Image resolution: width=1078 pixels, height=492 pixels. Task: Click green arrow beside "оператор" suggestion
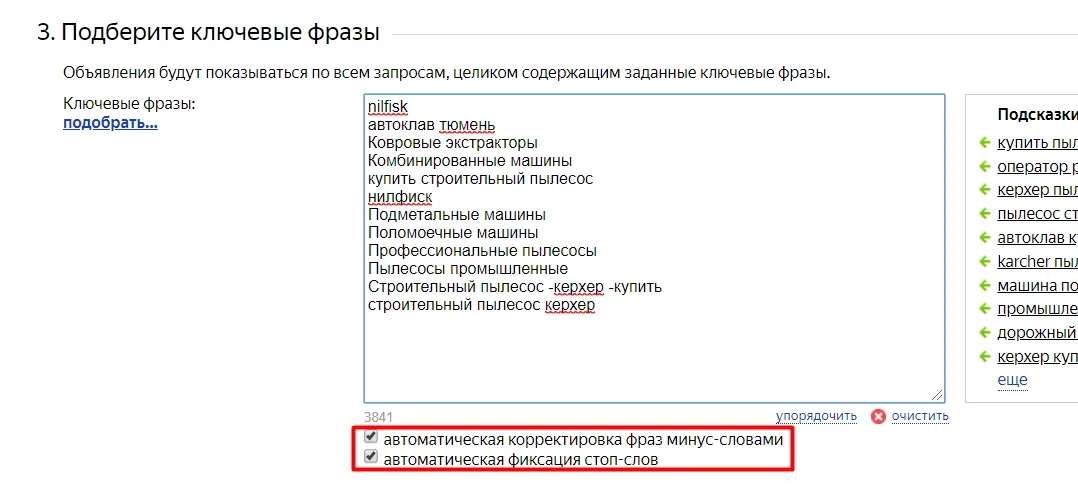tap(984, 166)
